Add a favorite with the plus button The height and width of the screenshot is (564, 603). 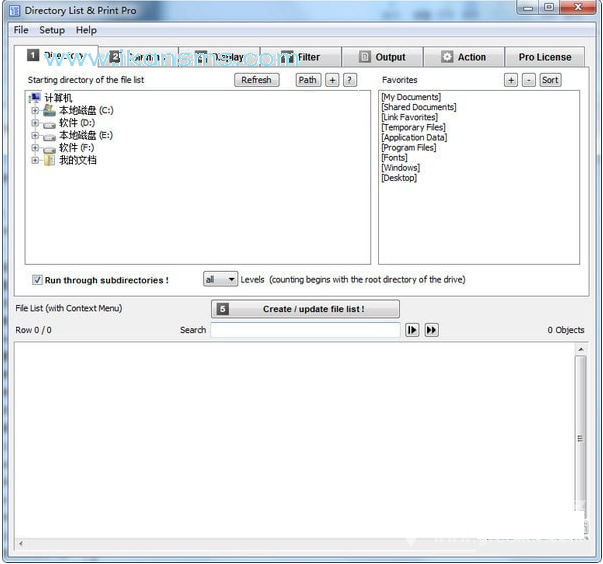[x=511, y=80]
